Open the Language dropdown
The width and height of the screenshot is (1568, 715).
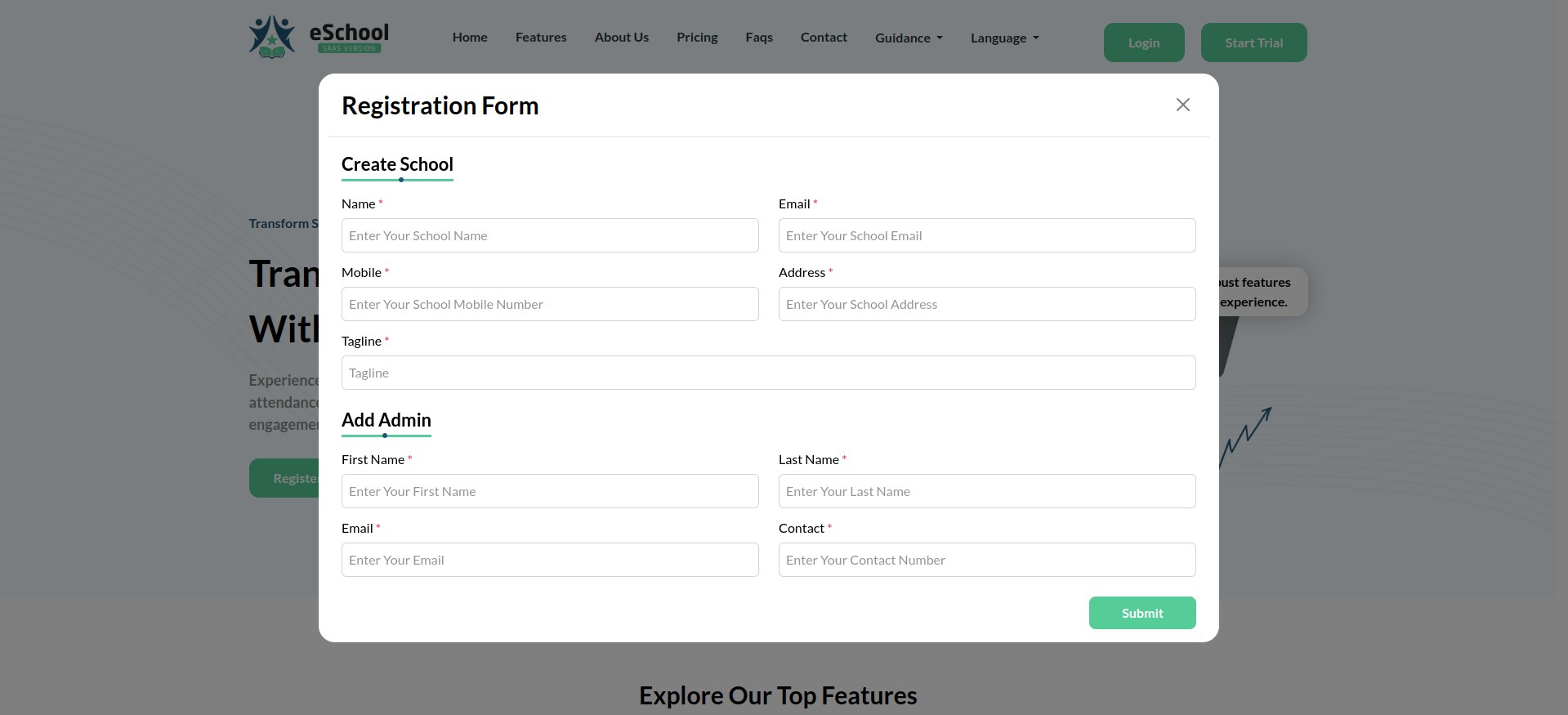pos(1004,38)
